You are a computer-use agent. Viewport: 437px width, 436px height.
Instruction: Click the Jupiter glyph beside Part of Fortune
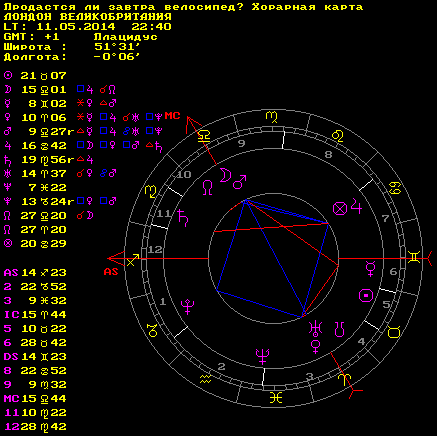356,207
